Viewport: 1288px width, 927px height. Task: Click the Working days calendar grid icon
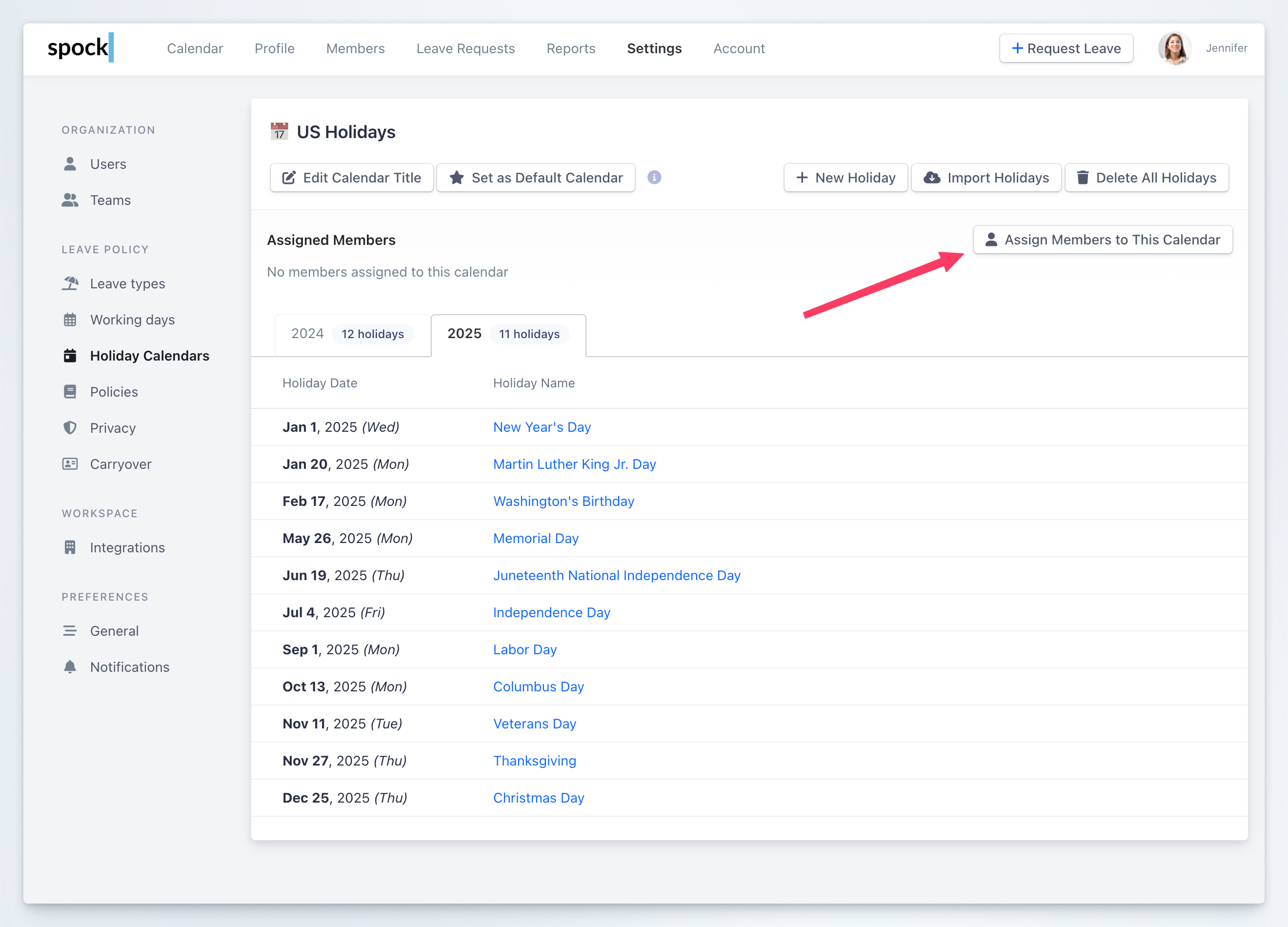(70, 319)
